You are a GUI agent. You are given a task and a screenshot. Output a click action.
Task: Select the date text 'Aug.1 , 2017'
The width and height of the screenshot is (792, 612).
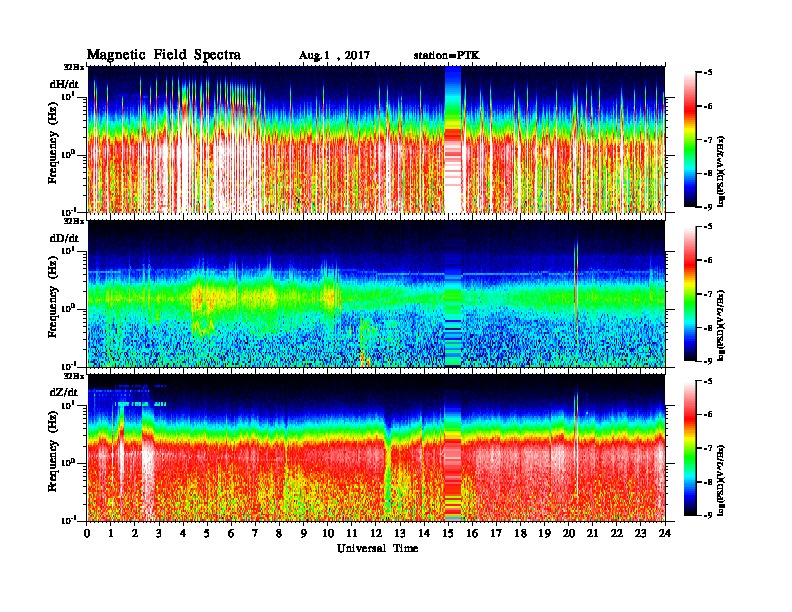pos(334,56)
